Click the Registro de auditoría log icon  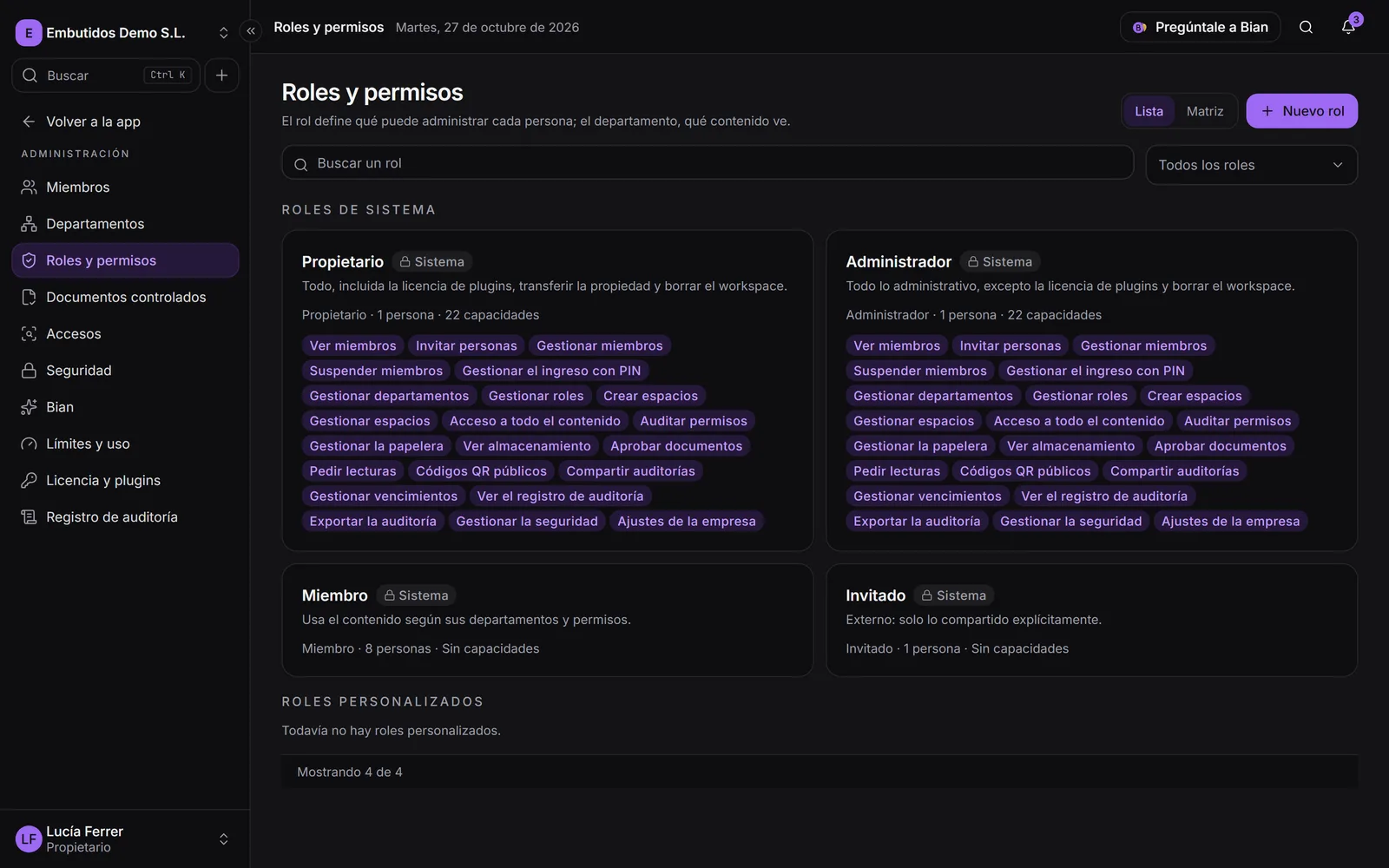click(x=29, y=517)
